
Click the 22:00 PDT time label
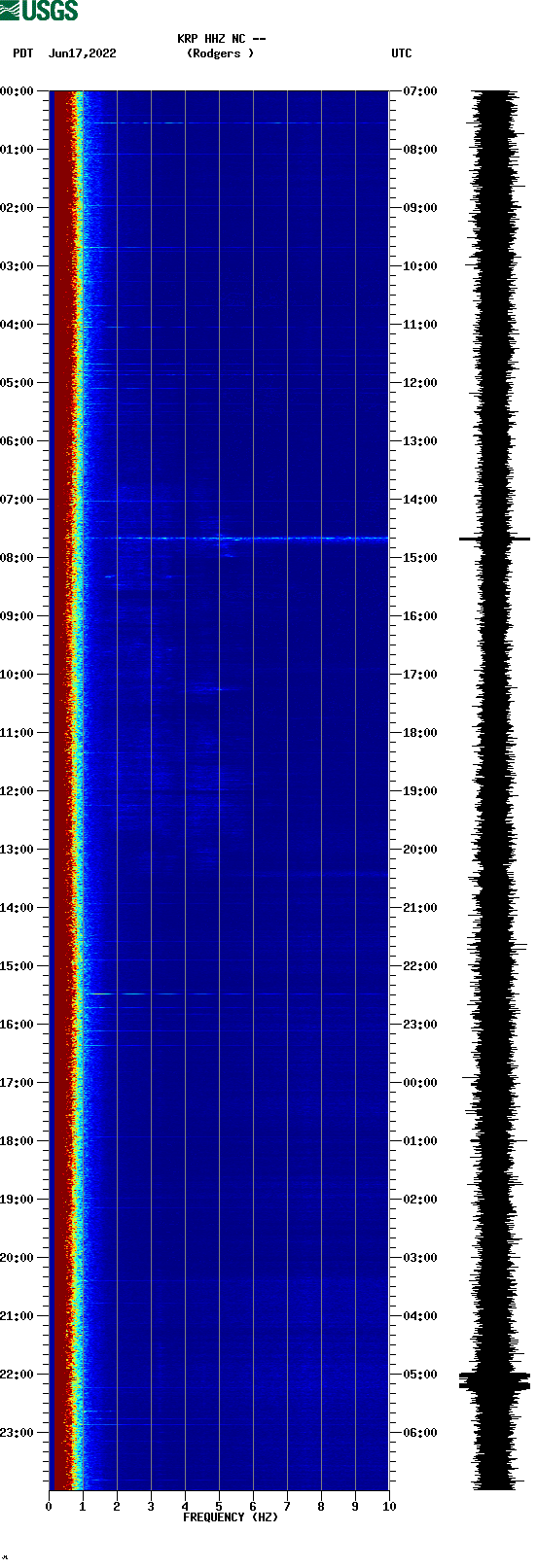(18, 1375)
